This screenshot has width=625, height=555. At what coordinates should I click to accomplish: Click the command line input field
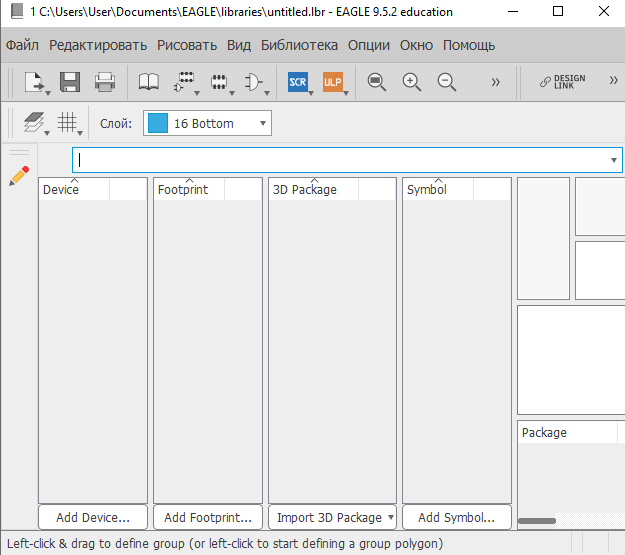[347, 160]
